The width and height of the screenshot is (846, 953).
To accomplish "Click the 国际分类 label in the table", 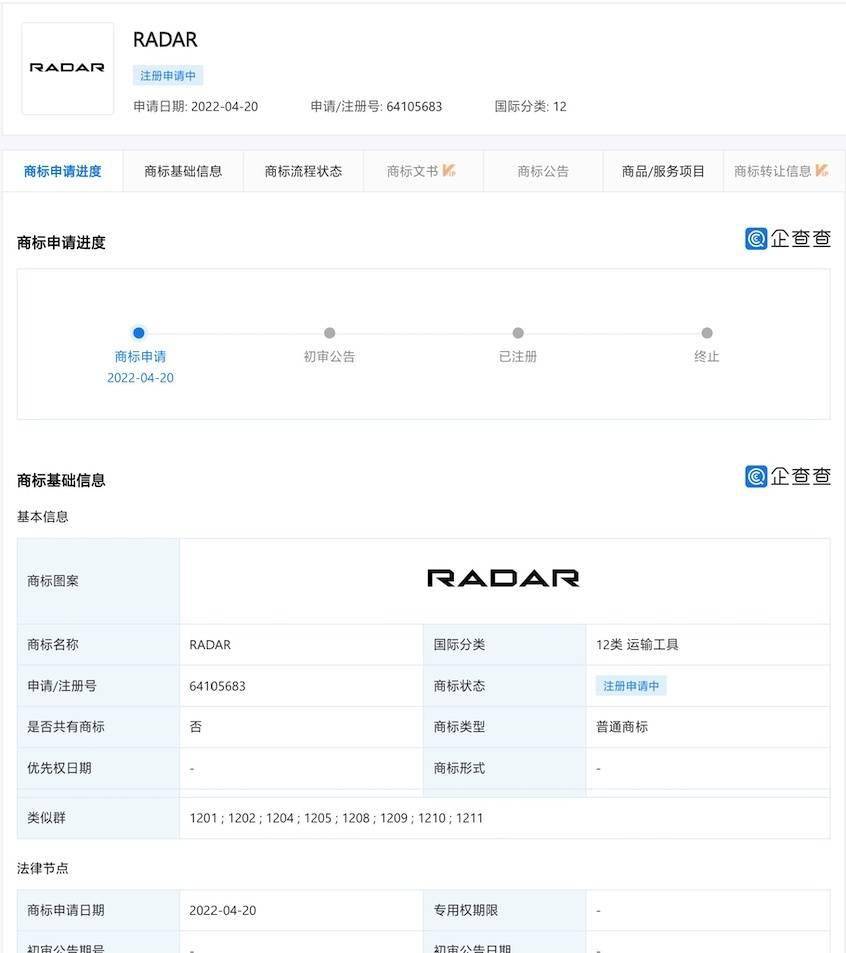I will (x=459, y=644).
